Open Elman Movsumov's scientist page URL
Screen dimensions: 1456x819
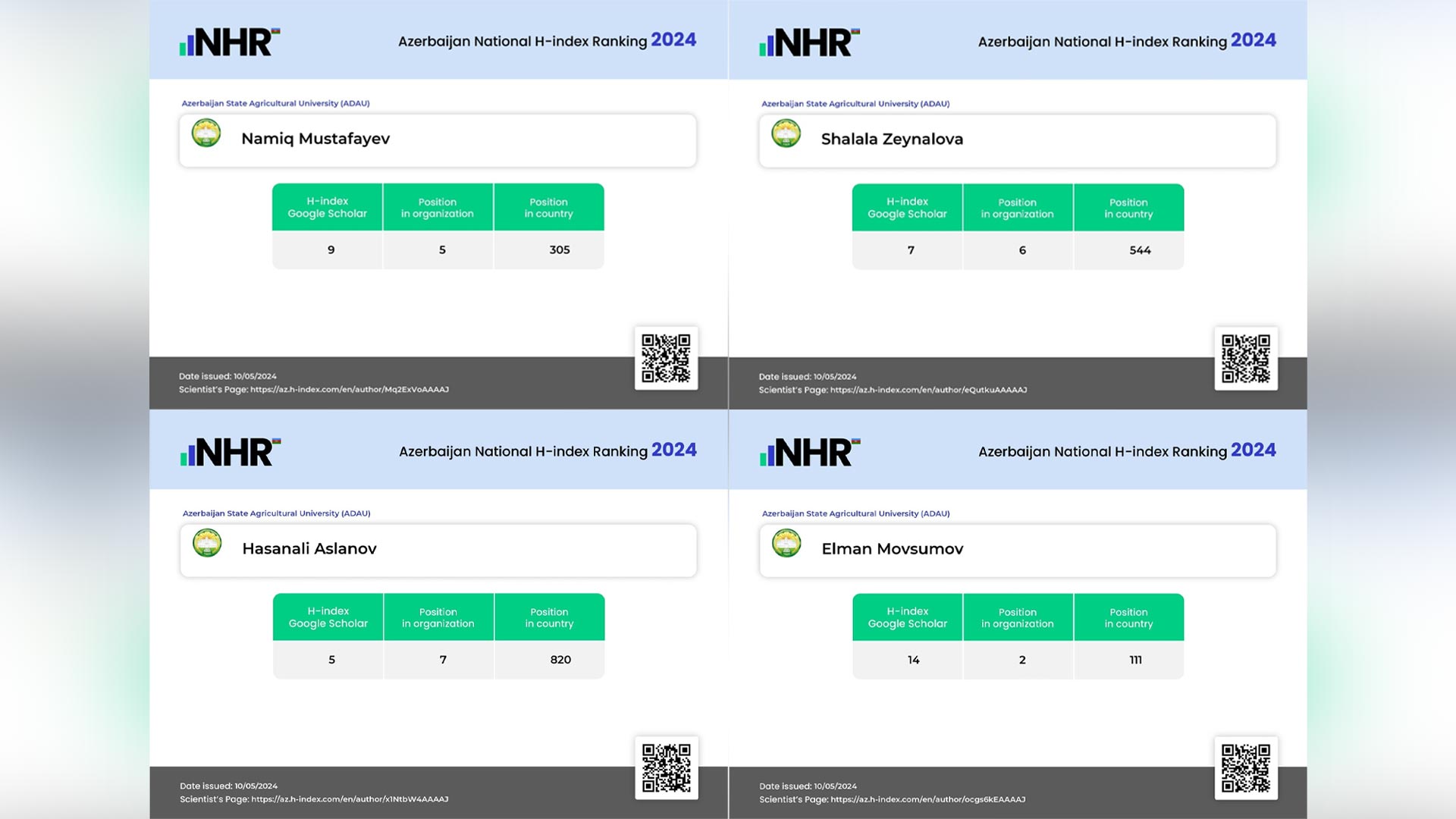(x=927, y=799)
